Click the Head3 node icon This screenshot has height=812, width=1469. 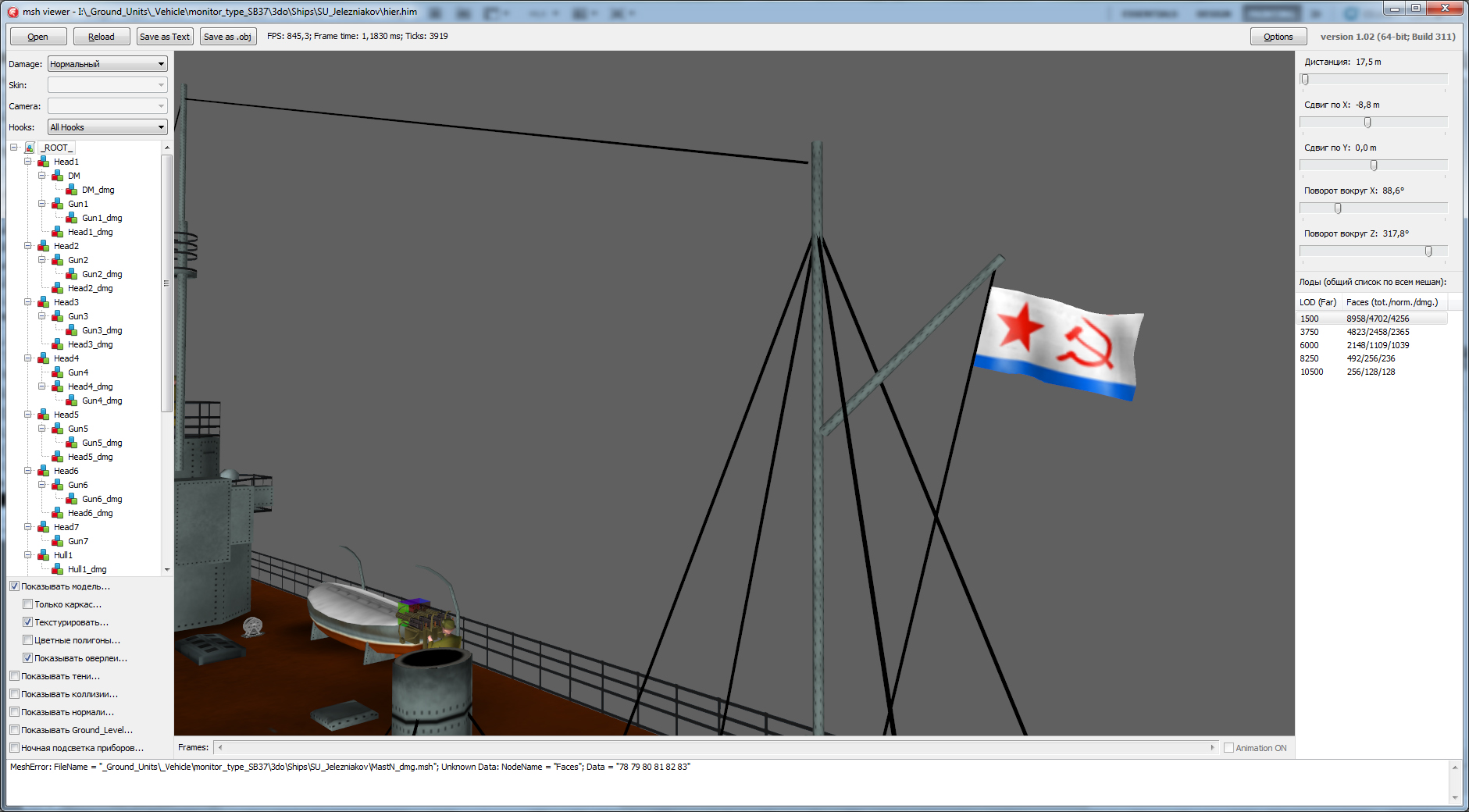[x=44, y=302]
